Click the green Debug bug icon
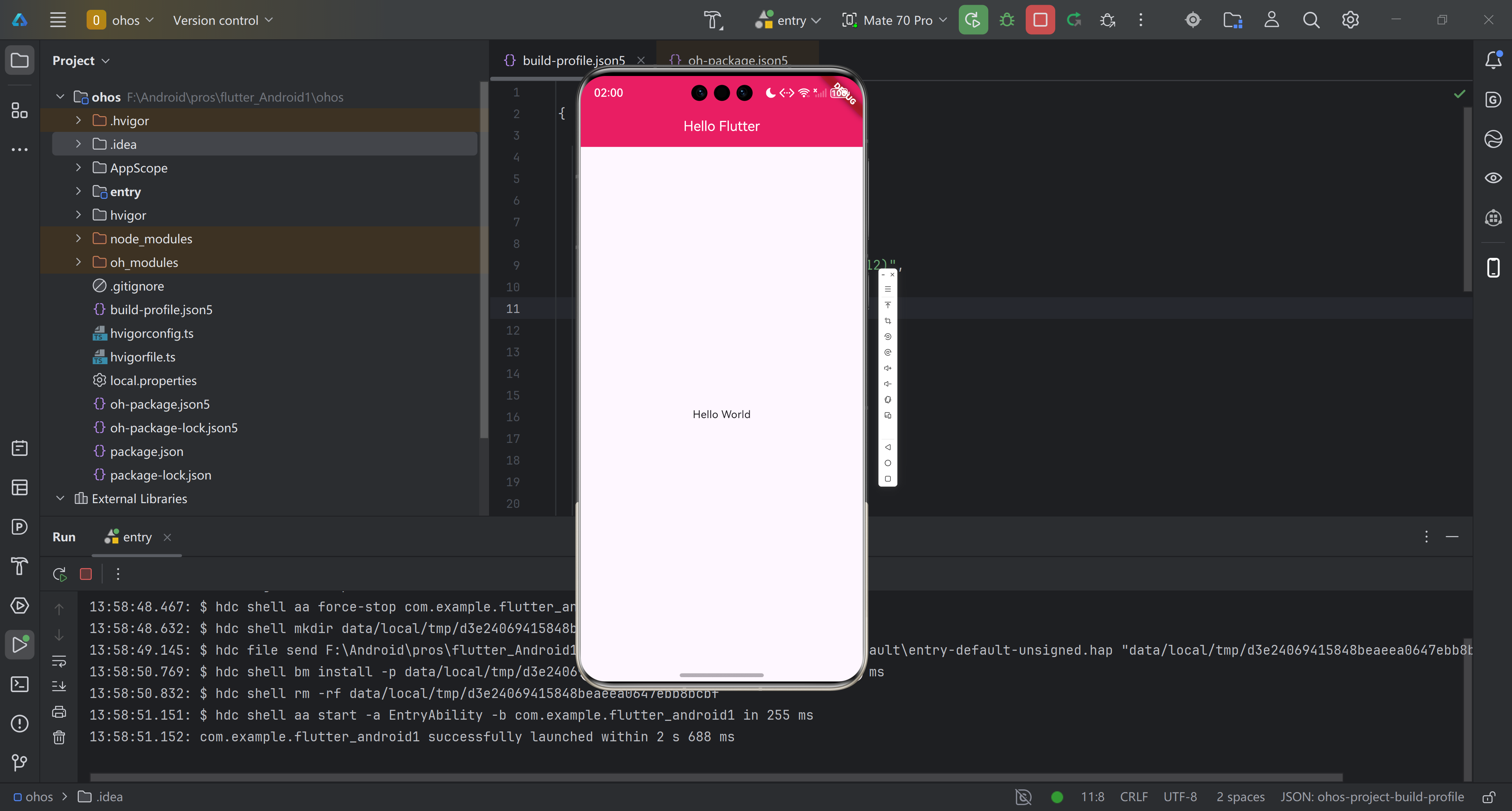Screen dimensions: 1512x811 click(1007, 20)
